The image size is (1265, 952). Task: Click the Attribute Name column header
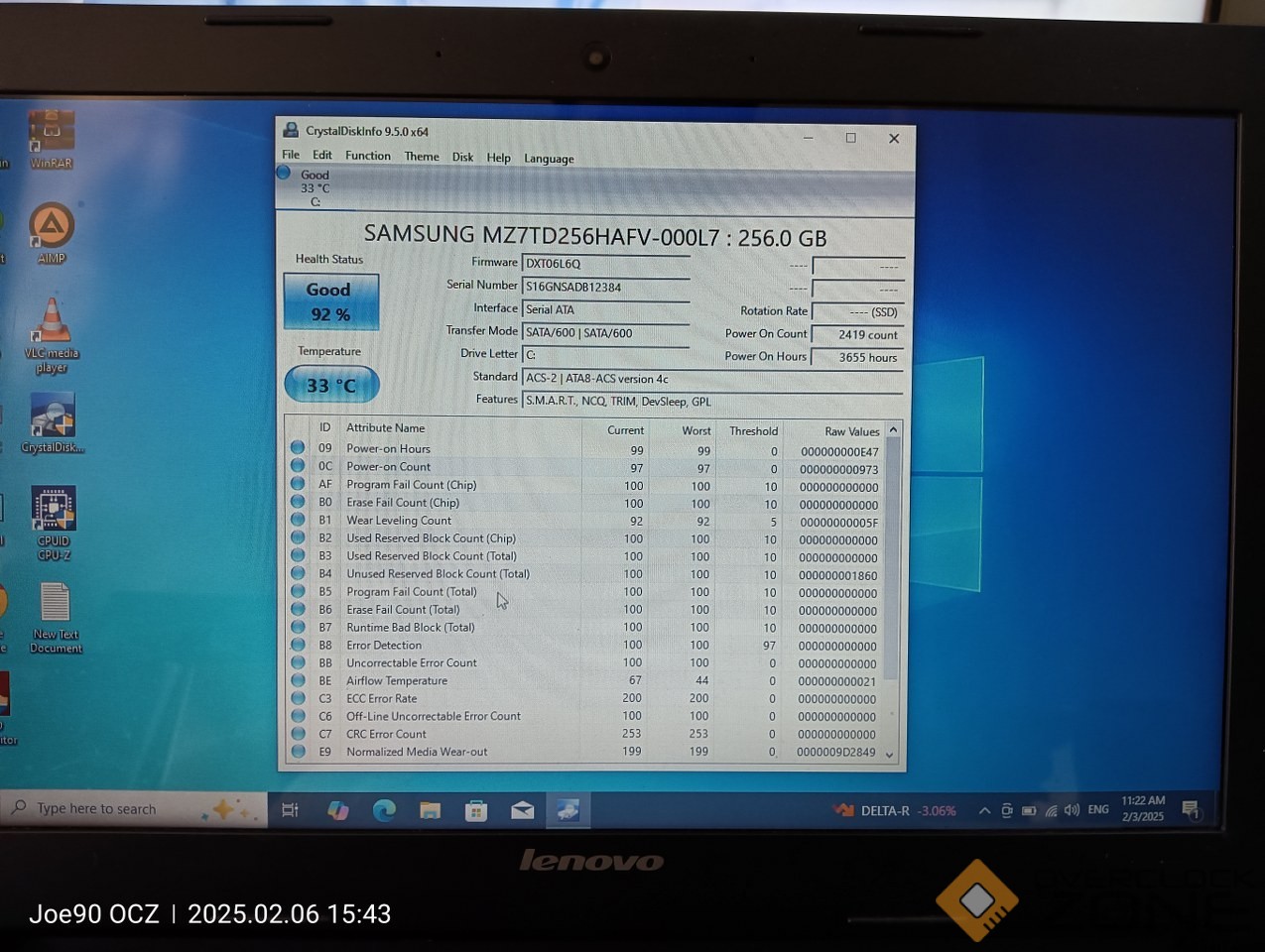pyautogui.click(x=385, y=427)
